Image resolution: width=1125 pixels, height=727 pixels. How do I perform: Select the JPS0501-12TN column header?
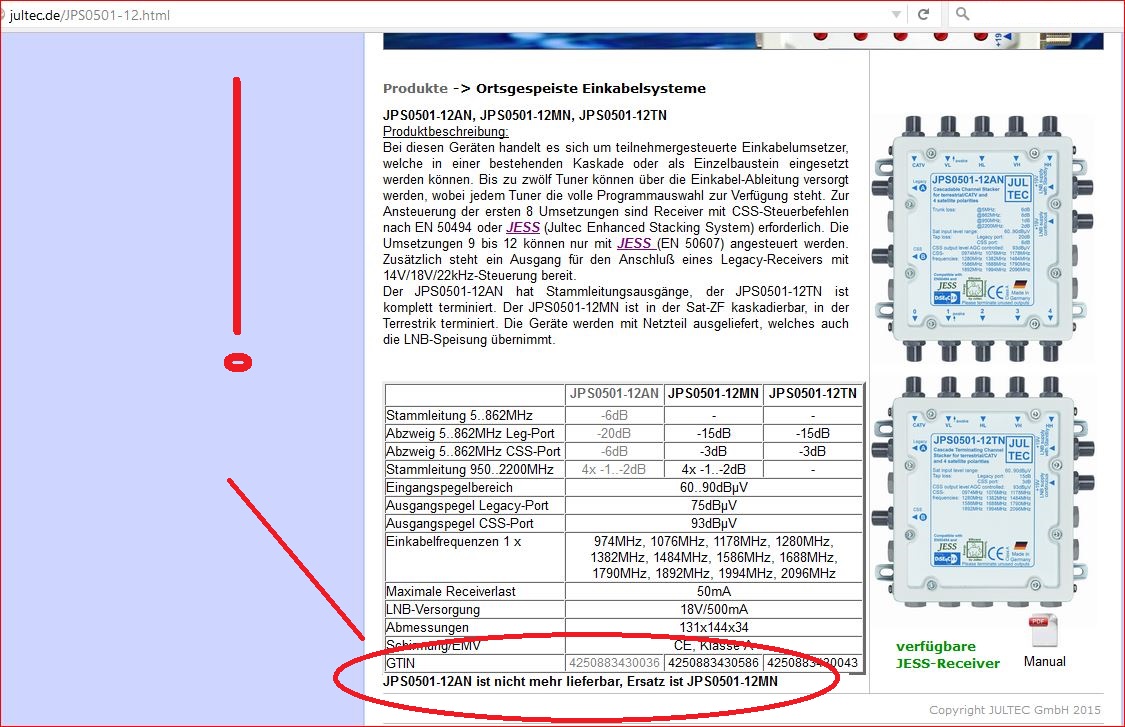point(813,394)
